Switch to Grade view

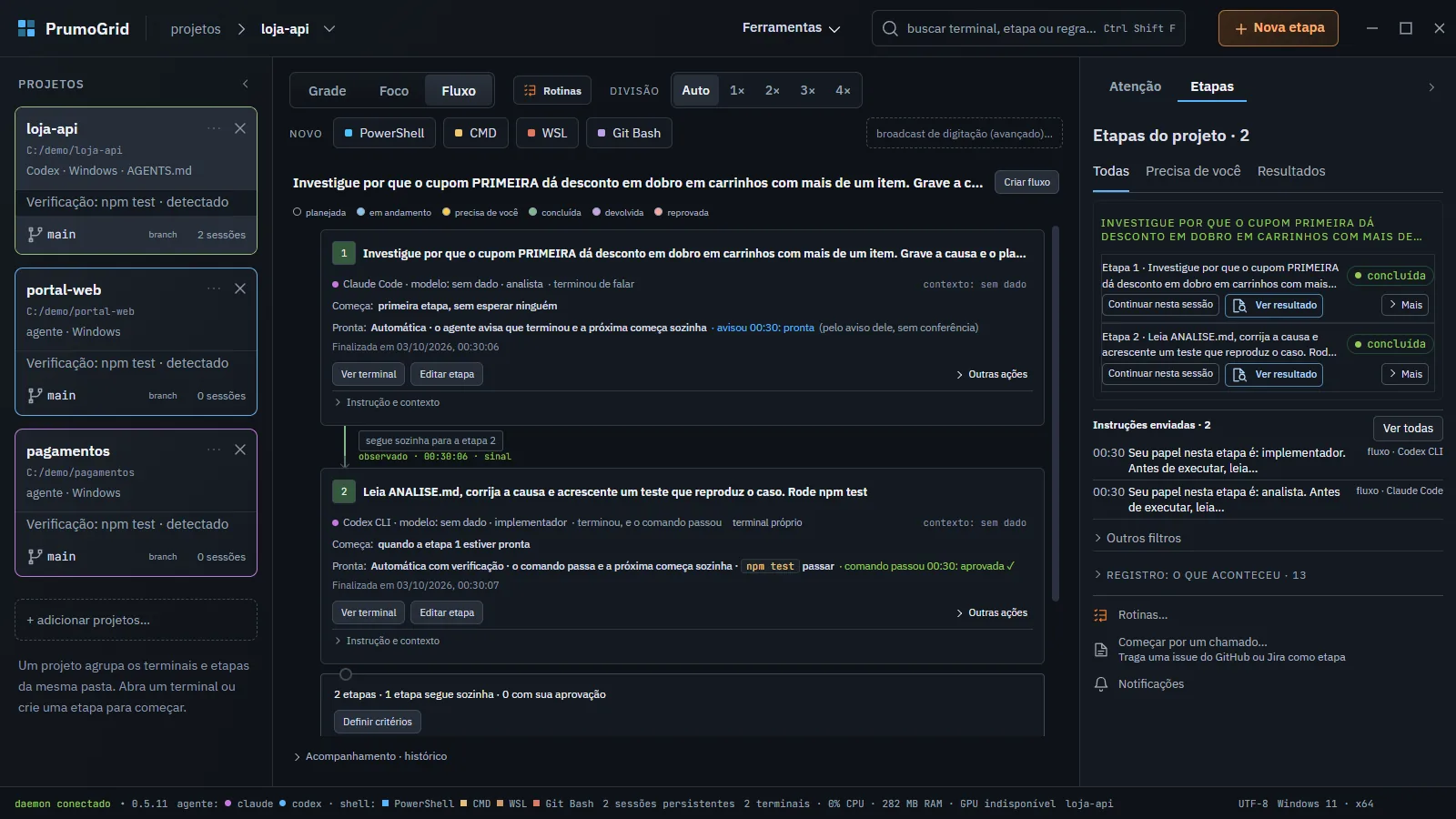pos(328,91)
